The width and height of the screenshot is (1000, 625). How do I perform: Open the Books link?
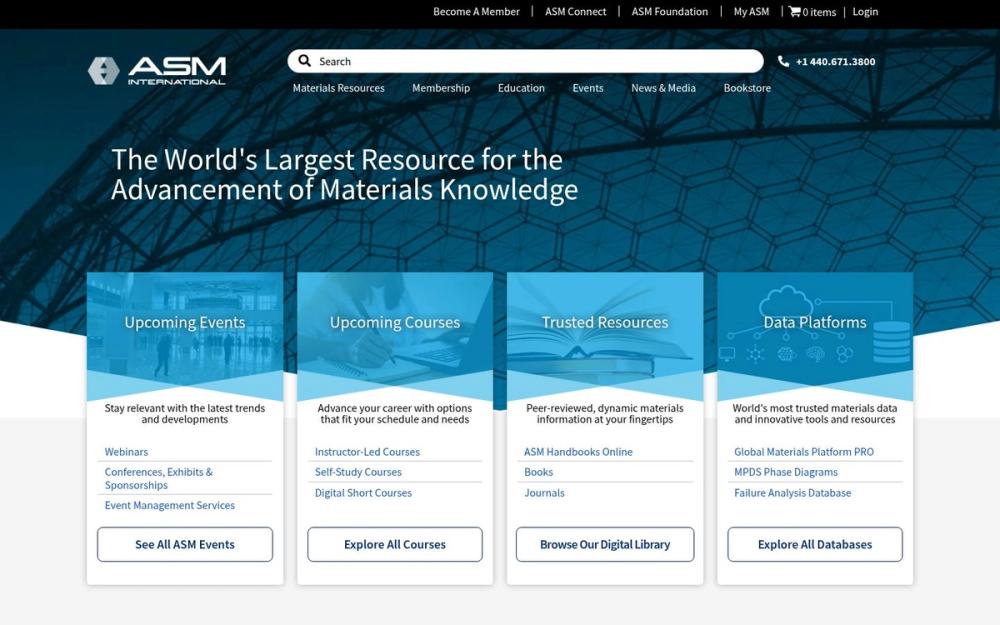[x=538, y=472]
